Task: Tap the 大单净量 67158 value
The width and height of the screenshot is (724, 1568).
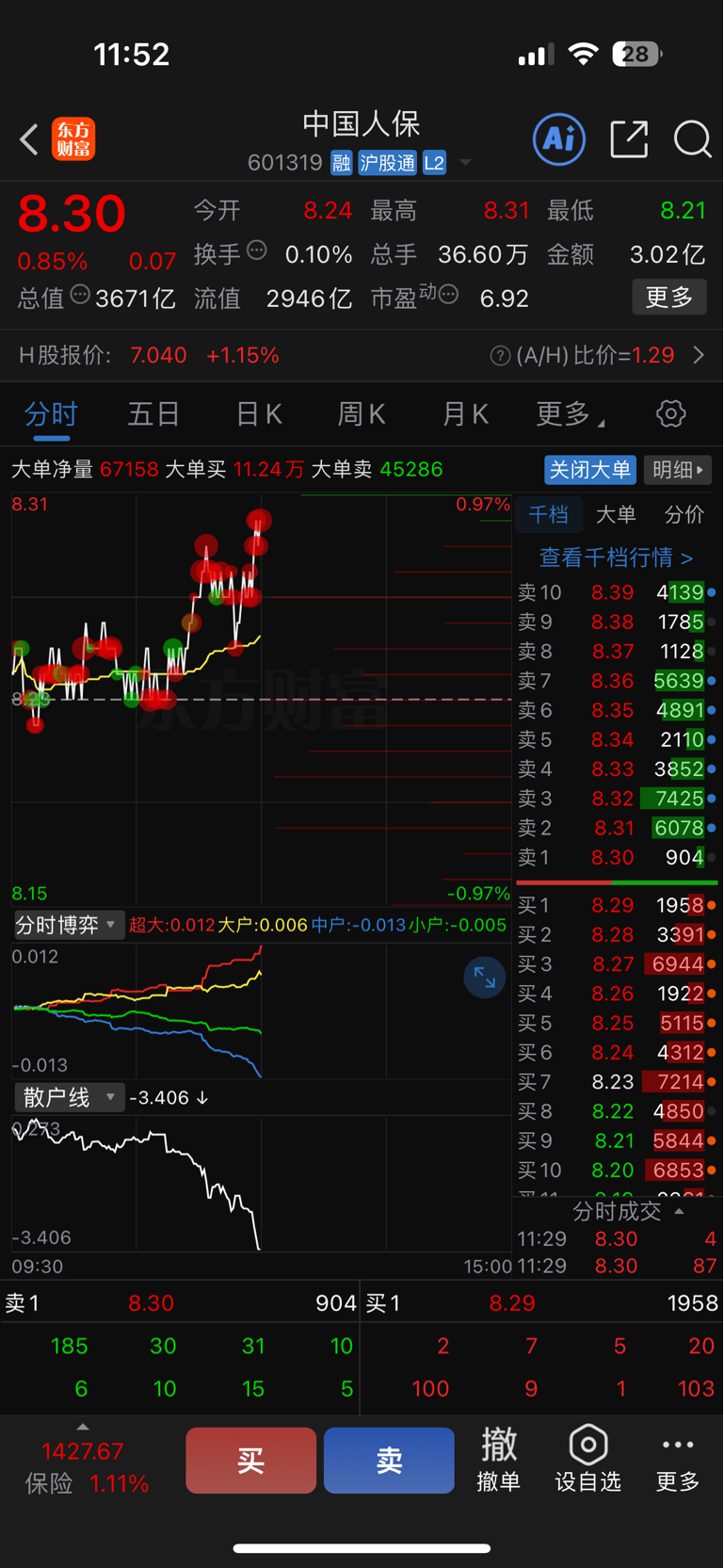Action: (x=129, y=469)
